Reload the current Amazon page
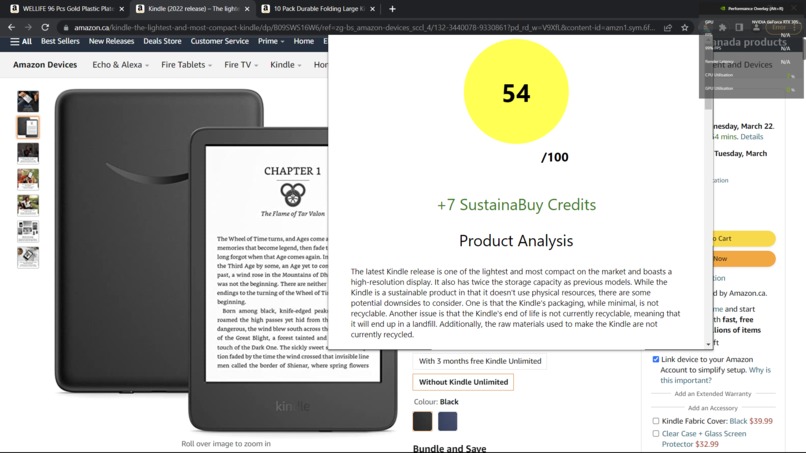 click(45, 27)
